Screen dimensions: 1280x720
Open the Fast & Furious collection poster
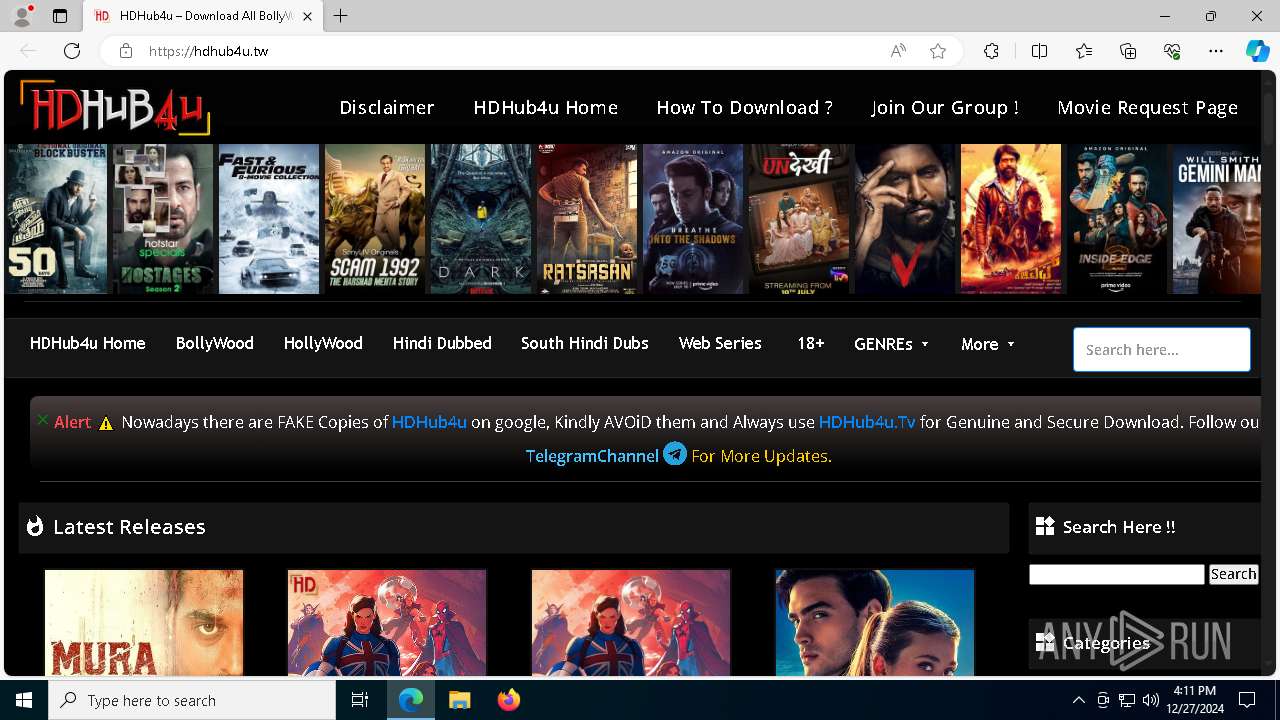click(269, 219)
